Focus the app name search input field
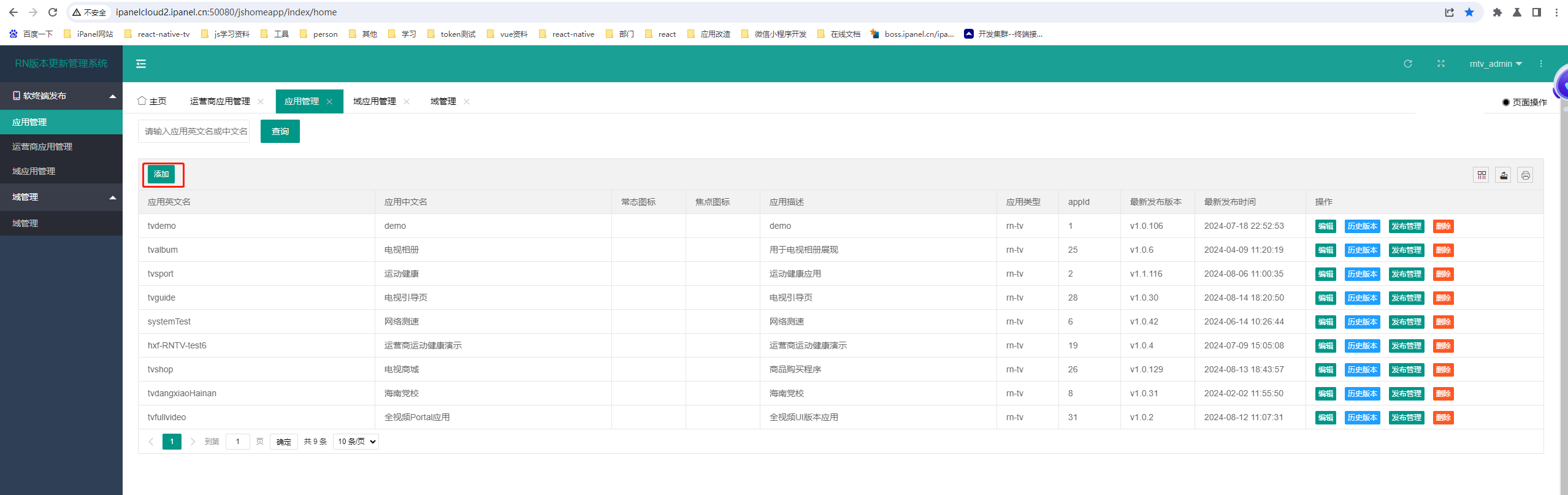This screenshot has height=495, width=1568. point(194,131)
